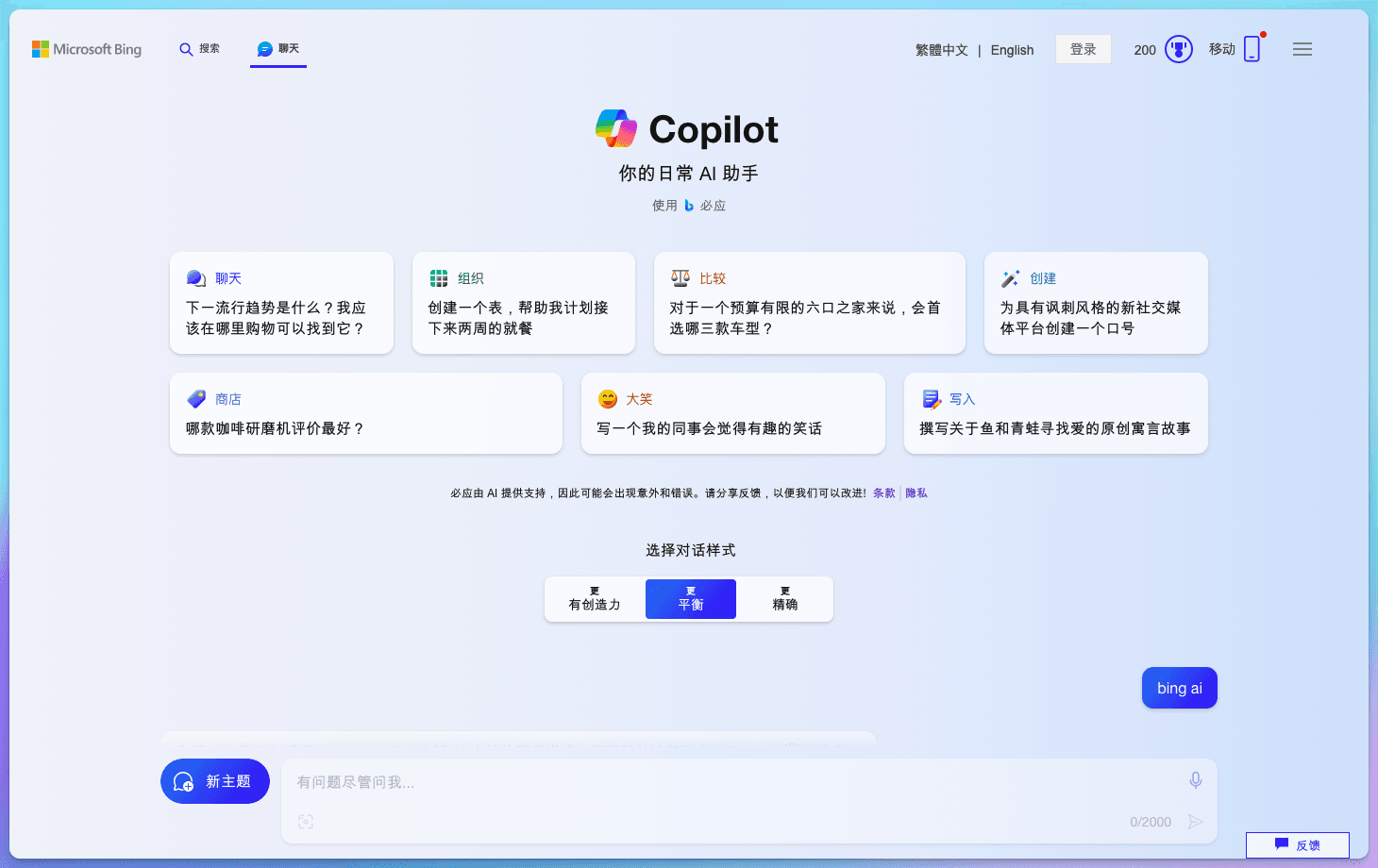Open the 反馈 feedback button
The width and height of the screenshot is (1378, 868).
pyautogui.click(x=1298, y=845)
